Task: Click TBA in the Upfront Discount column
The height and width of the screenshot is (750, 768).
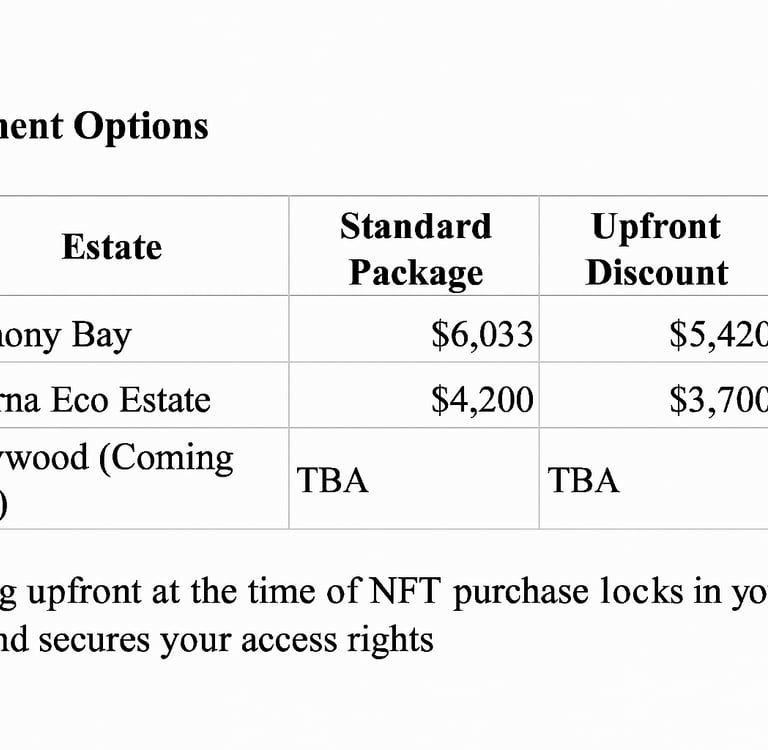Action: 584,481
